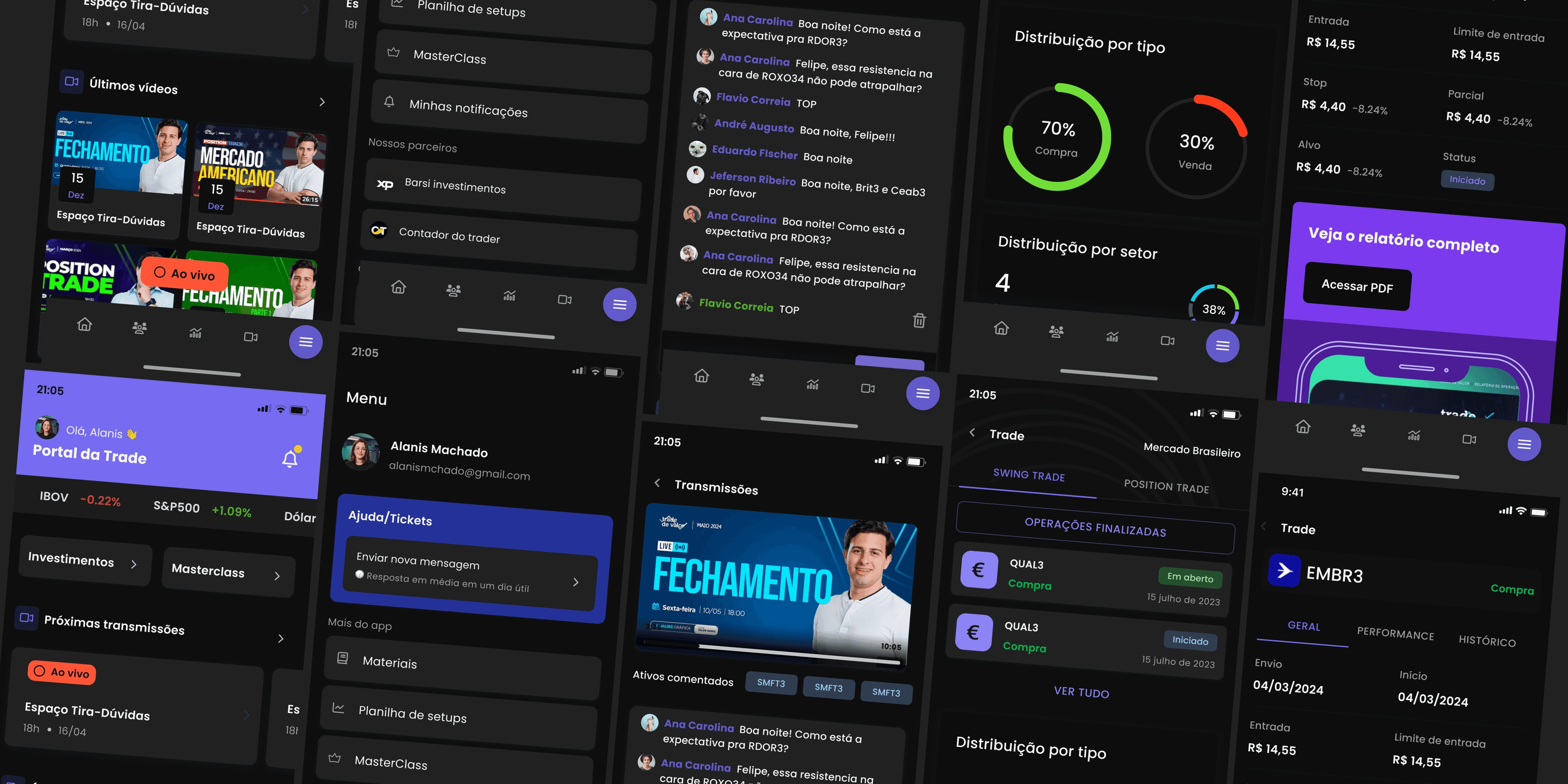The width and height of the screenshot is (1568, 784).
Task: Tap the notification bell on Portal da Trade header
Action: [290, 458]
